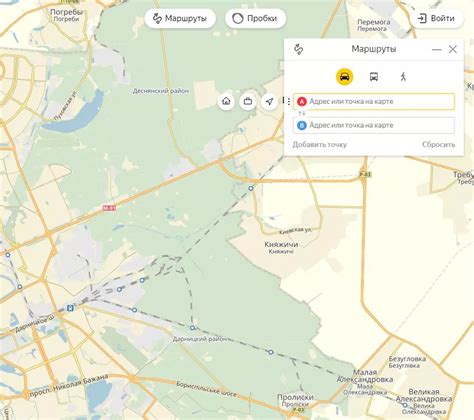474x420 pixels.
Task: Select the walking route mode
Action: click(x=403, y=77)
